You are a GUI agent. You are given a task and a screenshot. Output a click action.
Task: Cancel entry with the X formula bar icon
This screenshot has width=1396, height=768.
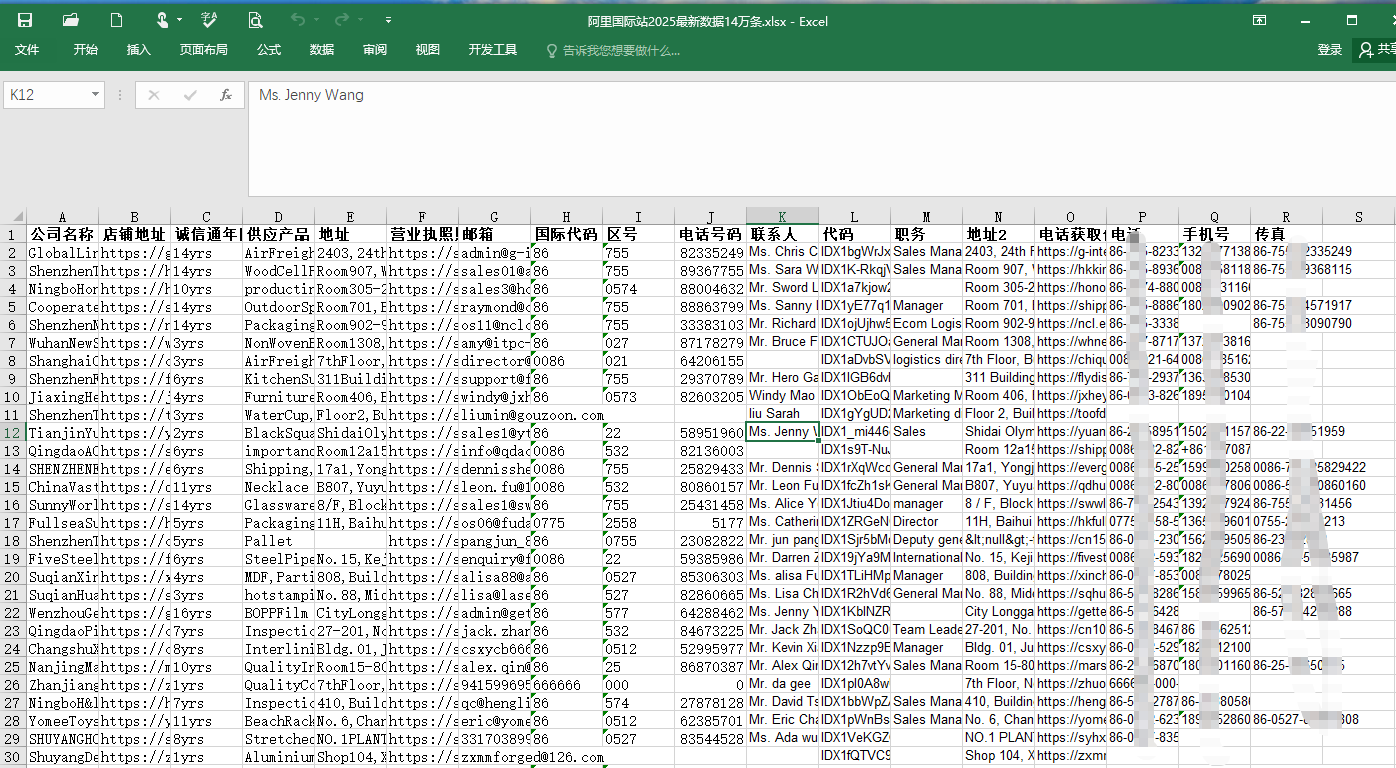coord(154,95)
